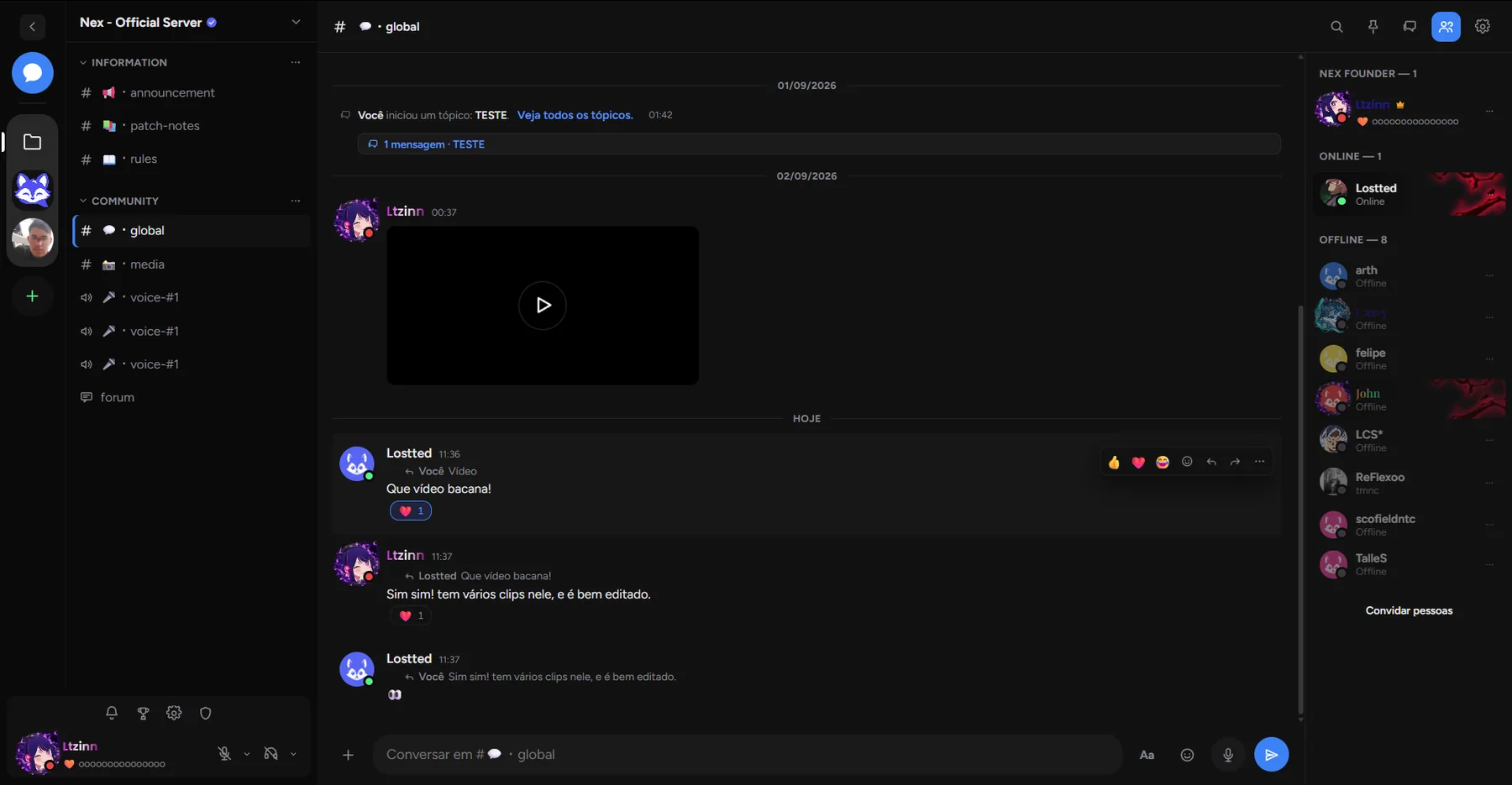
Task: Collapse the INFORMATION category
Action: 123,62
